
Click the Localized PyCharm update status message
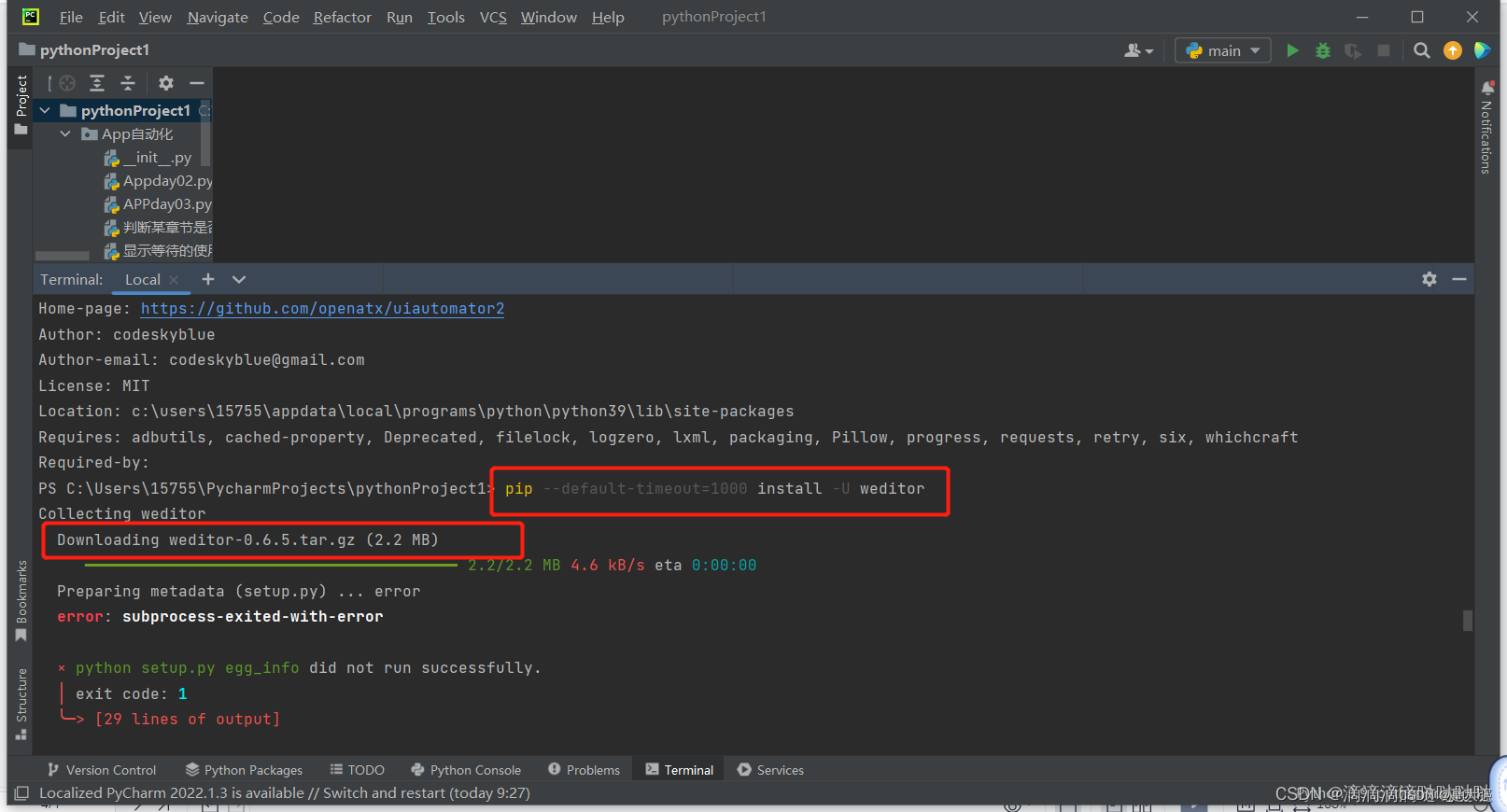(x=285, y=793)
